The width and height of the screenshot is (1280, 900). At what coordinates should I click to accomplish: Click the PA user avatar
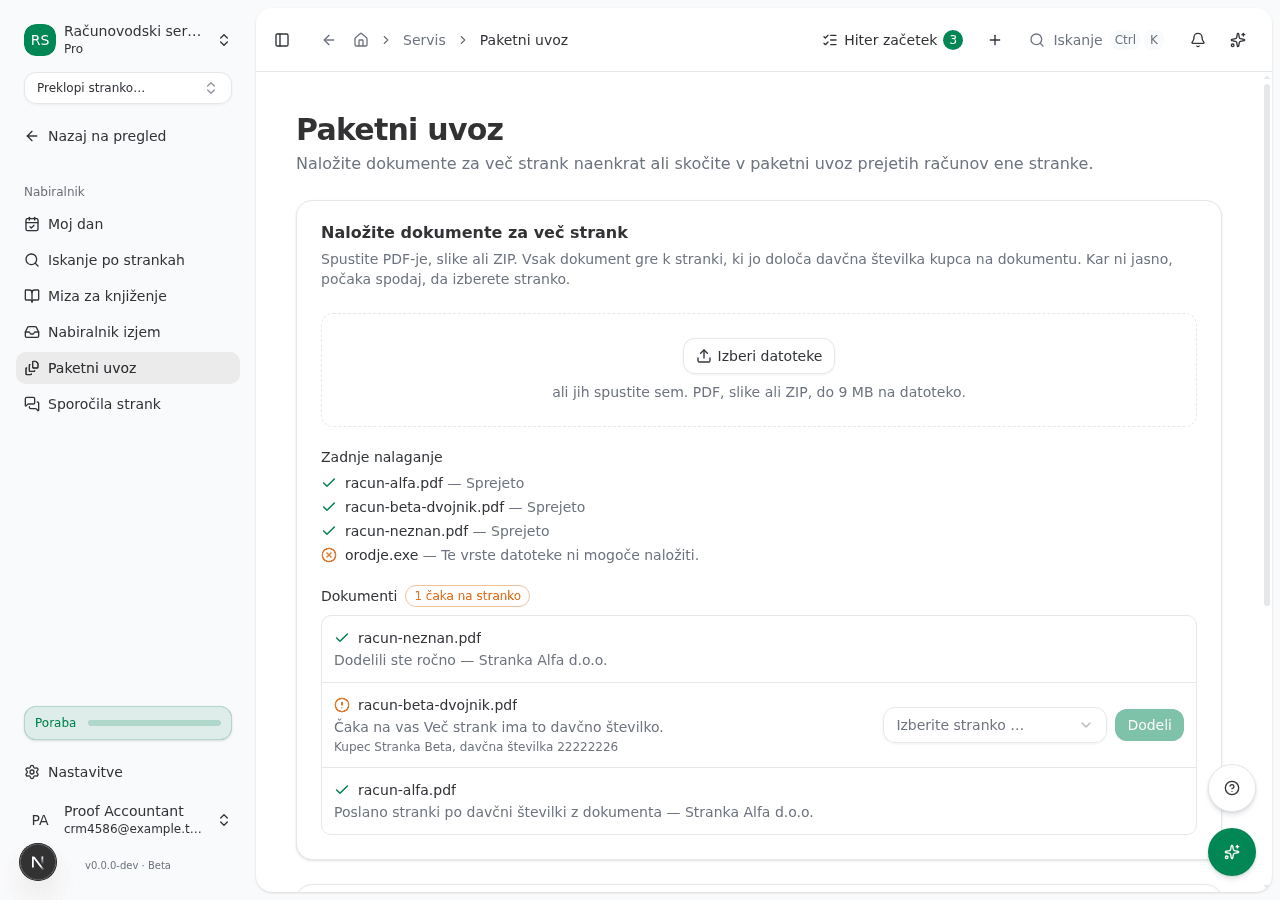click(x=40, y=820)
